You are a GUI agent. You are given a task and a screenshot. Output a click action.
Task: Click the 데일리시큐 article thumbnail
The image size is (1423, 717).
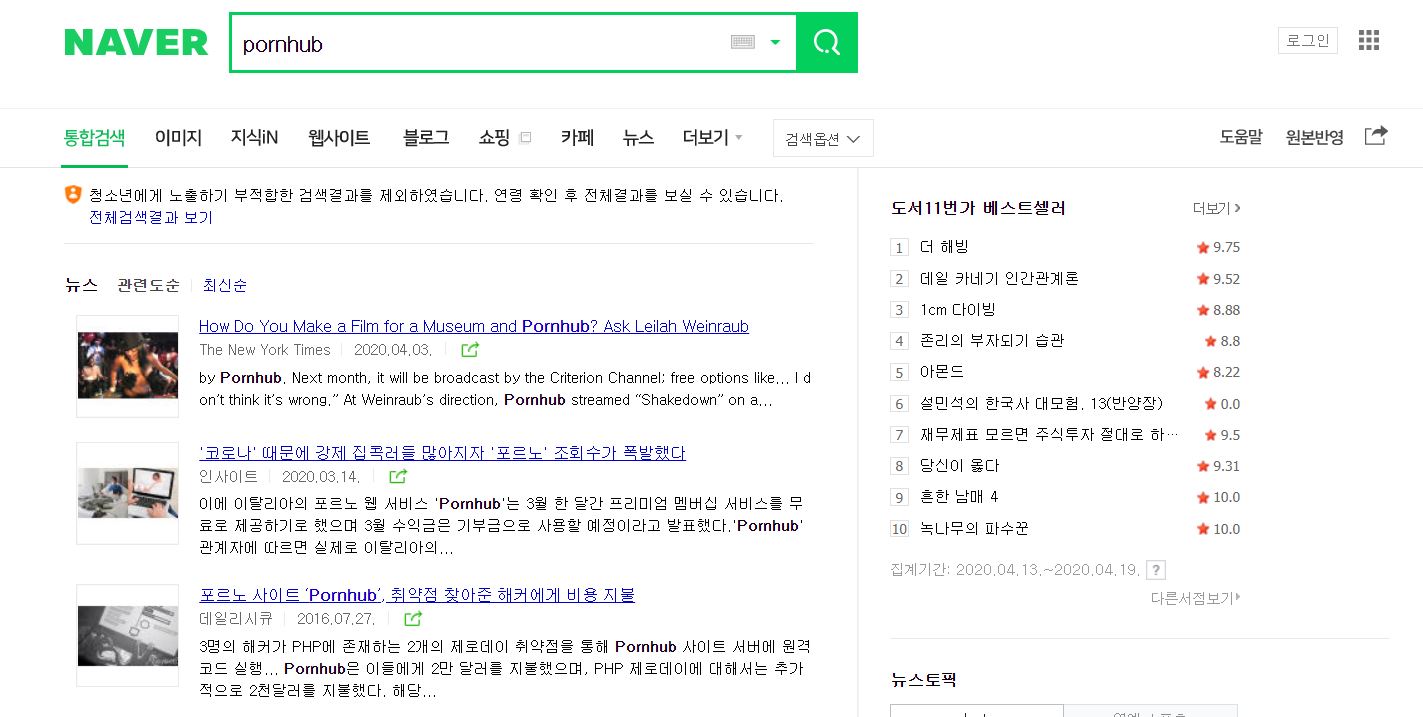[128, 635]
